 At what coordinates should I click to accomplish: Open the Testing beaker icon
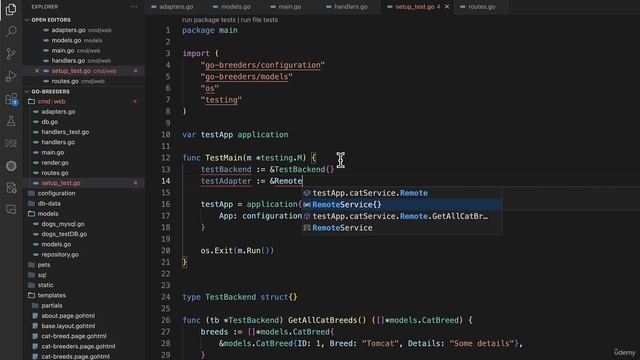[x=11, y=121]
